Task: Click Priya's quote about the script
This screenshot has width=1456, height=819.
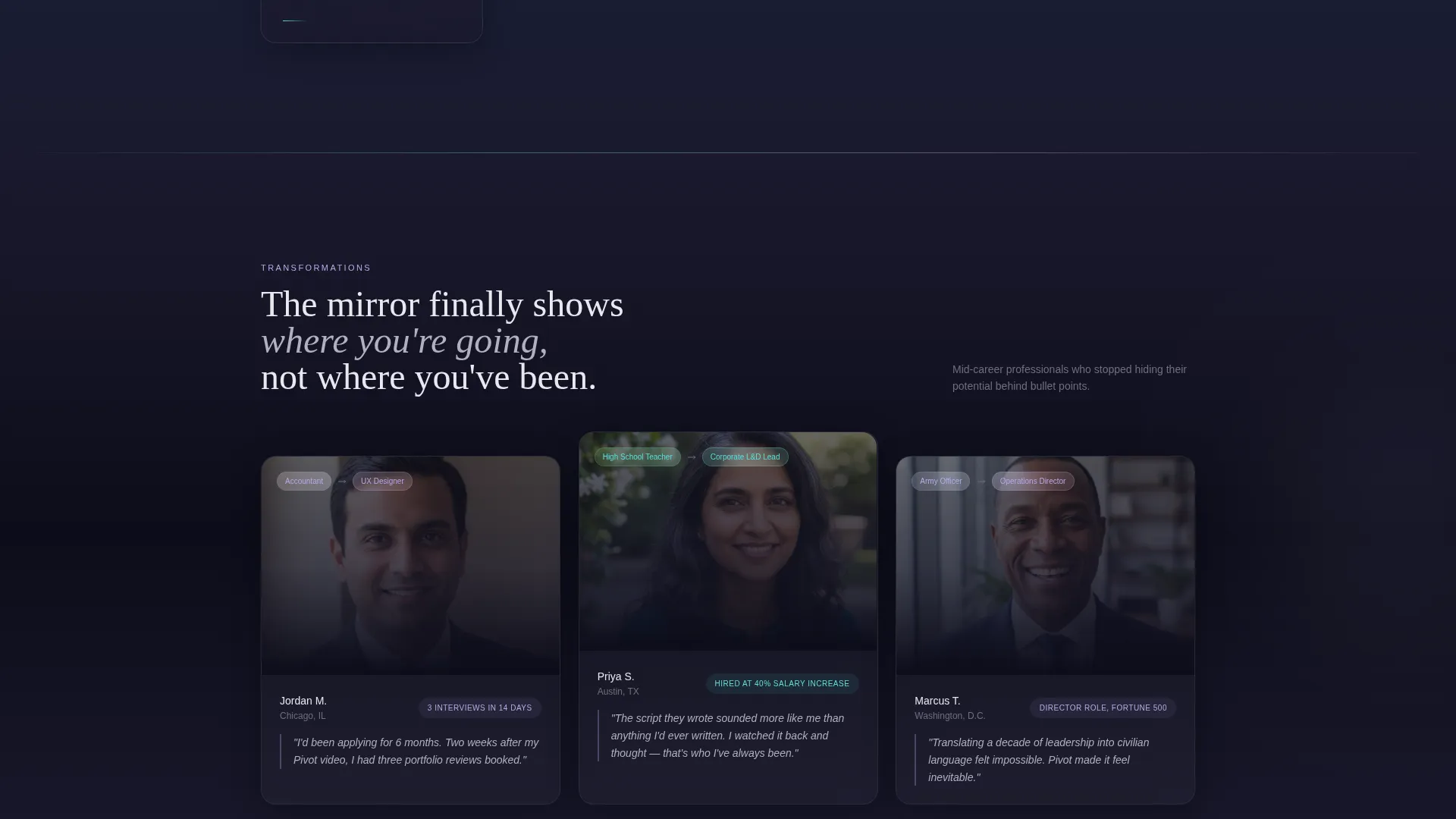Action: [728, 736]
